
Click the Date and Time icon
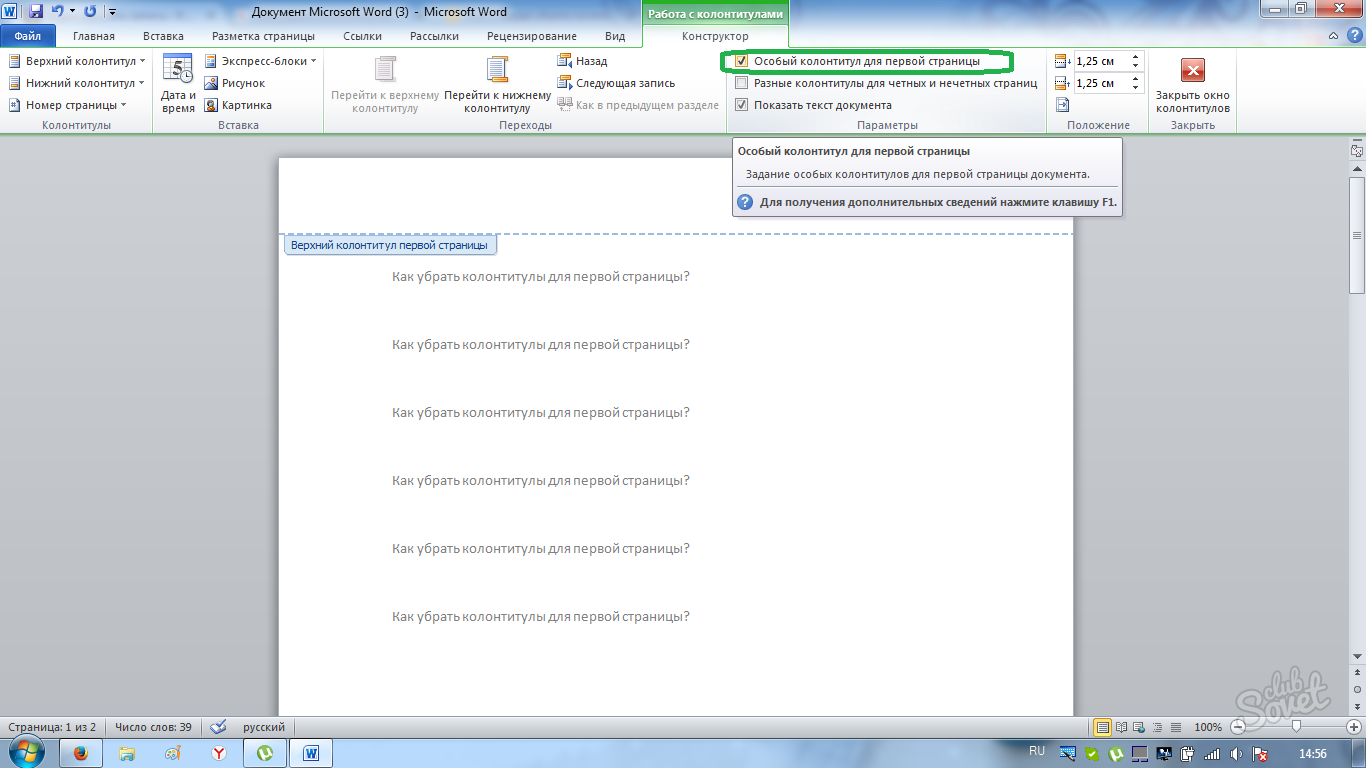[x=177, y=71]
